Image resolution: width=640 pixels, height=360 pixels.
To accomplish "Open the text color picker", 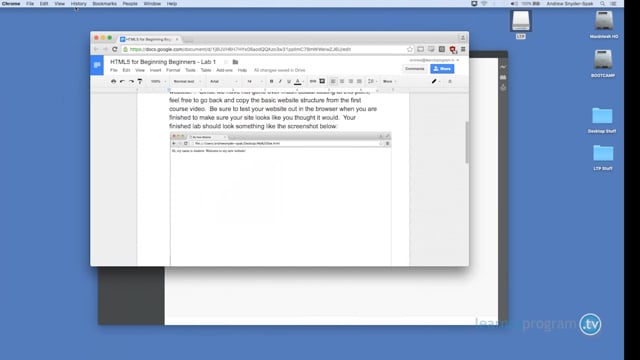I will [298, 82].
